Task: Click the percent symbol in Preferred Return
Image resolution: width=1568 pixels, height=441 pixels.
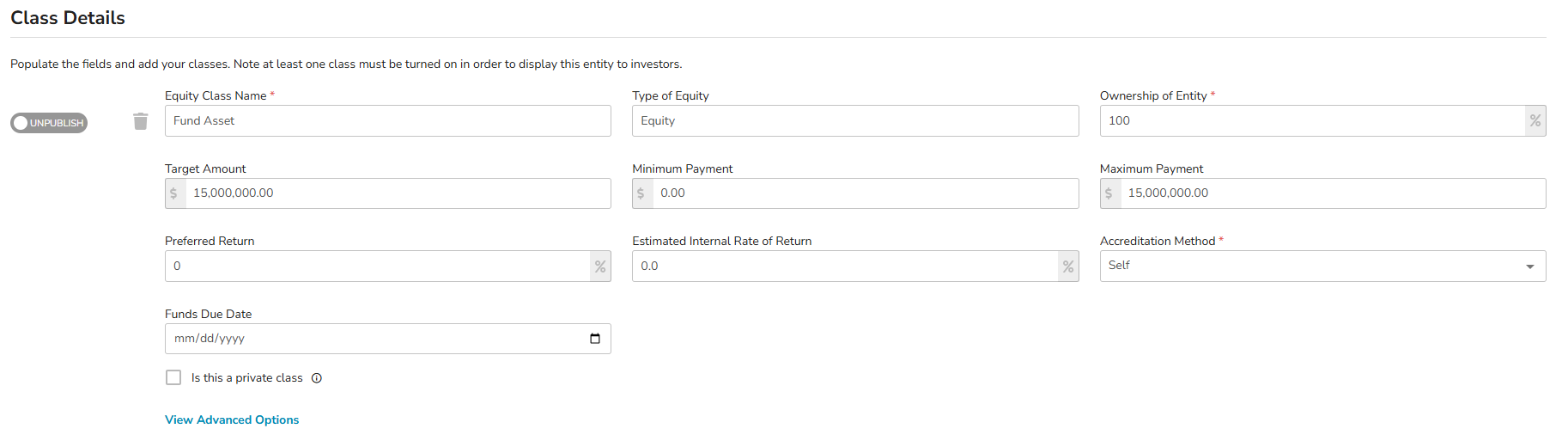Action: pos(600,266)
